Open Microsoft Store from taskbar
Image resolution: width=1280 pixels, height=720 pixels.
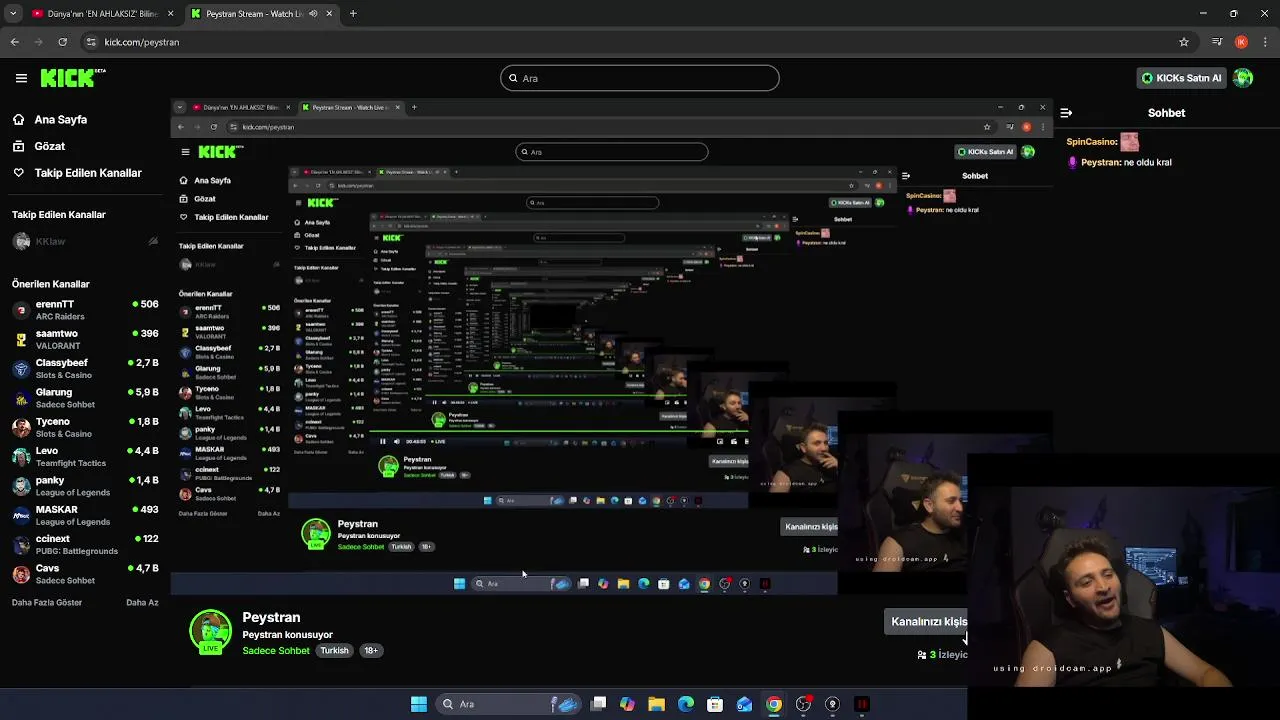click(x=715, y=704)
